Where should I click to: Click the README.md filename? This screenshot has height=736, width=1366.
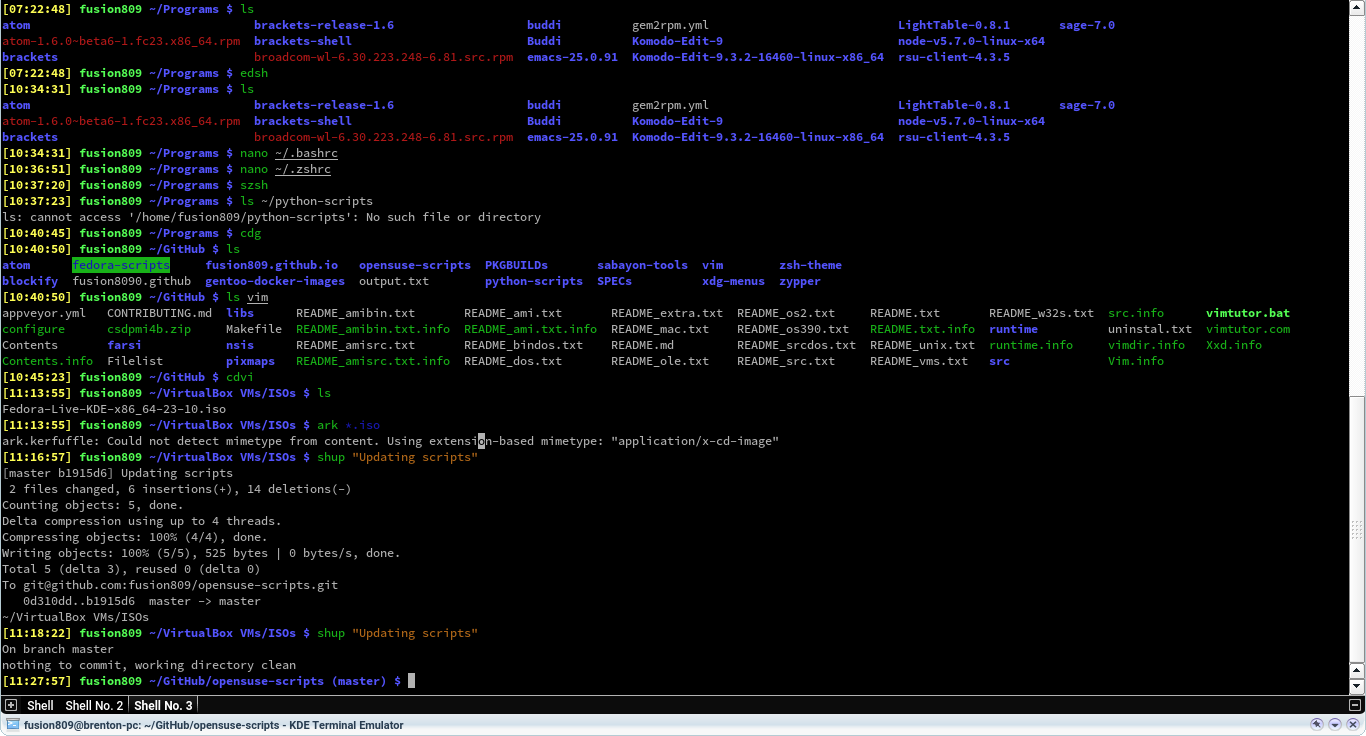click(x=642, y=345)
